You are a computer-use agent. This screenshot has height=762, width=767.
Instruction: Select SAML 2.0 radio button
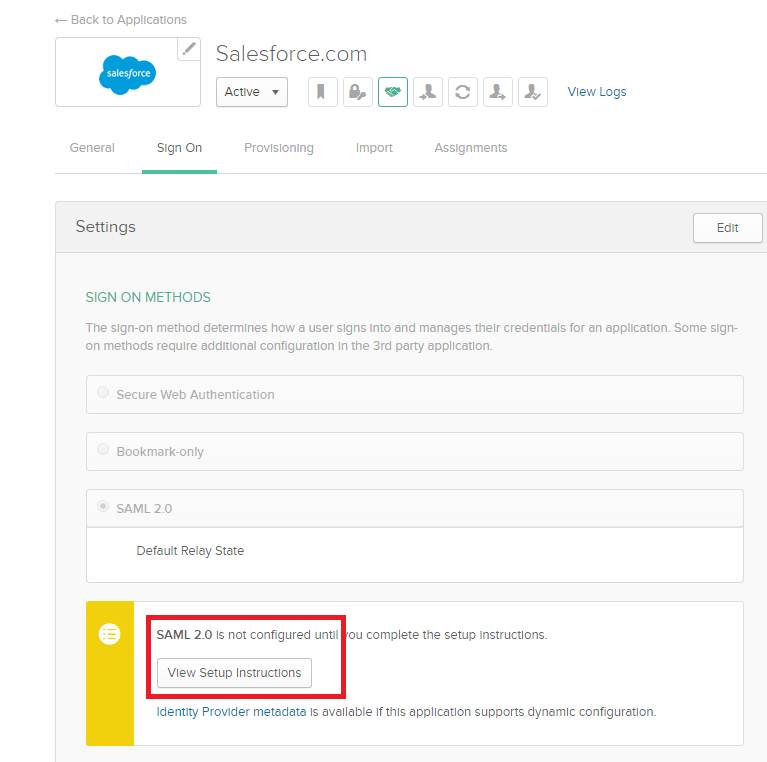pyautogui.click(x=103, y=506)
